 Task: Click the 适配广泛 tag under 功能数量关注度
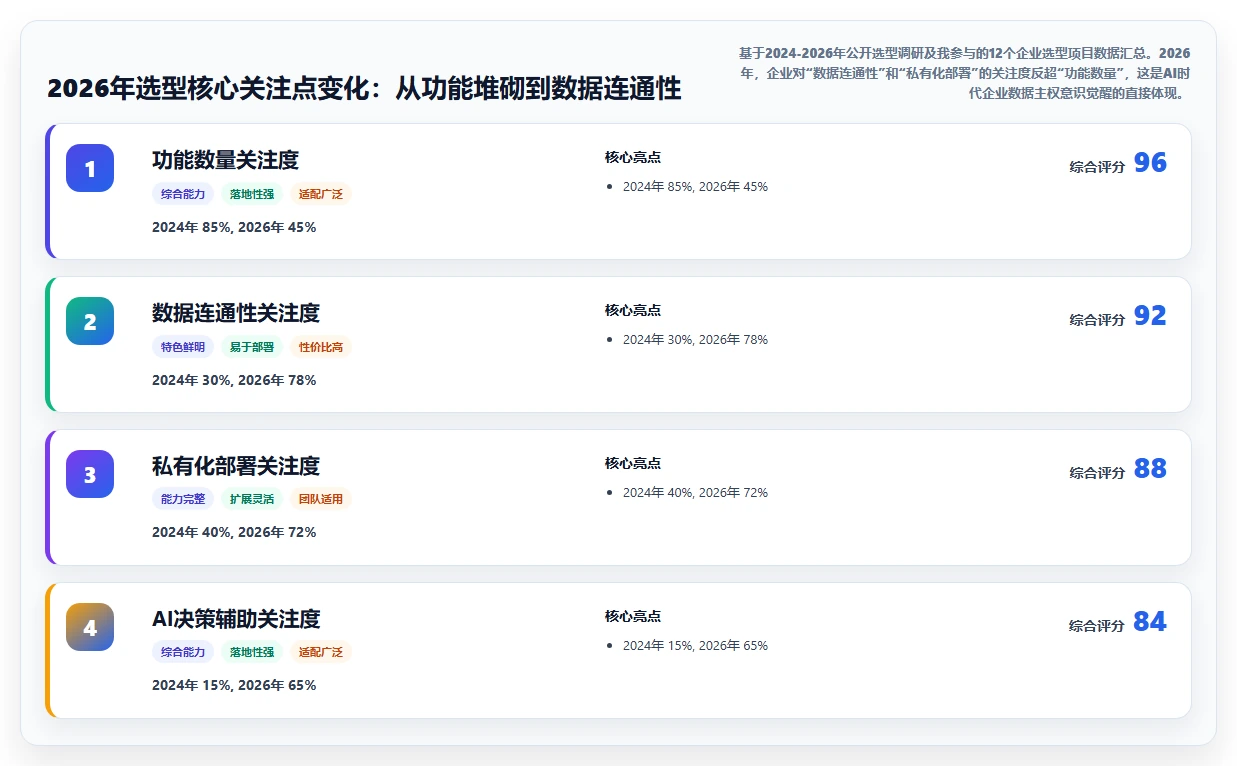tap(321, 194)
